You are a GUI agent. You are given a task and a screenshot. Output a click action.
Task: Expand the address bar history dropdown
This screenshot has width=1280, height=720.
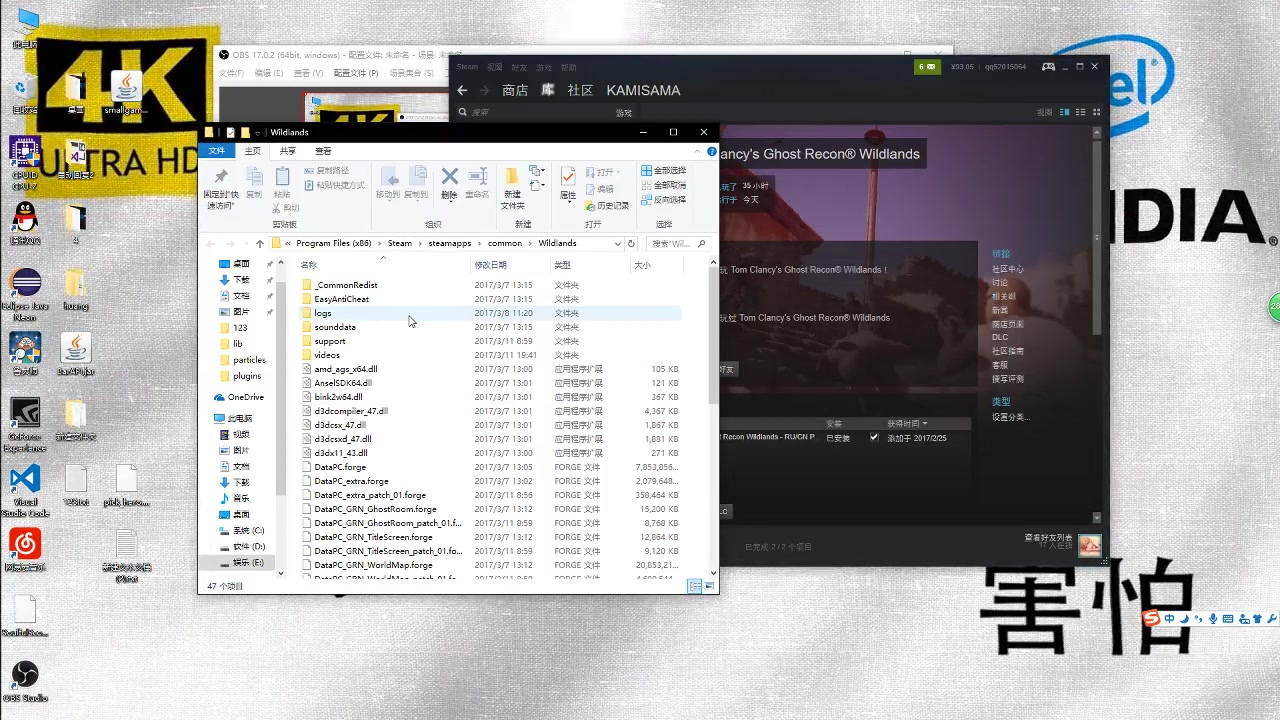point(618,243)
